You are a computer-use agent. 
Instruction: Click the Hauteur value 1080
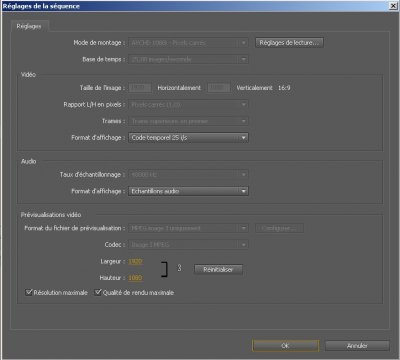tap(135, 278)
